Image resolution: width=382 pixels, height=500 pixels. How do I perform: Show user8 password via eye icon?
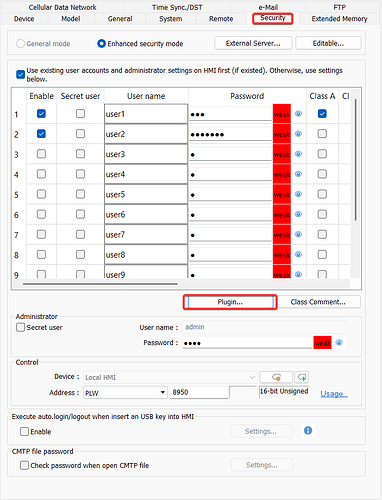[x=298, y=254]
